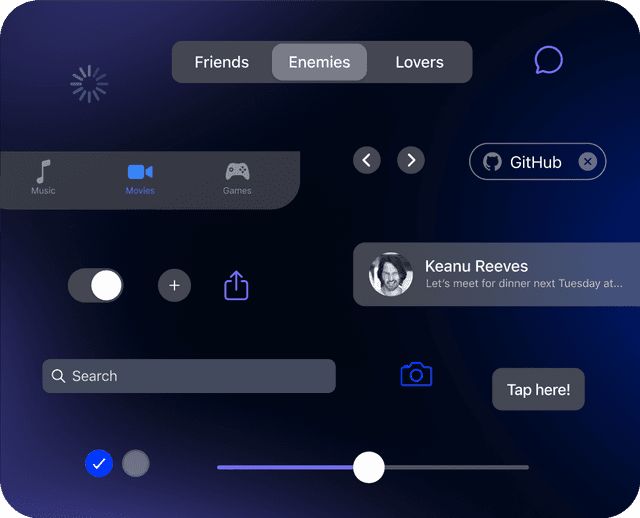Uncheck the blue checkmark circle

click(x=98, y=463)
